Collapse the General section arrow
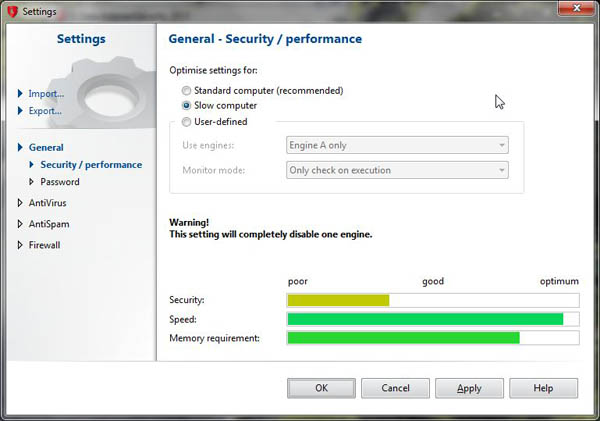 point(20,147)
